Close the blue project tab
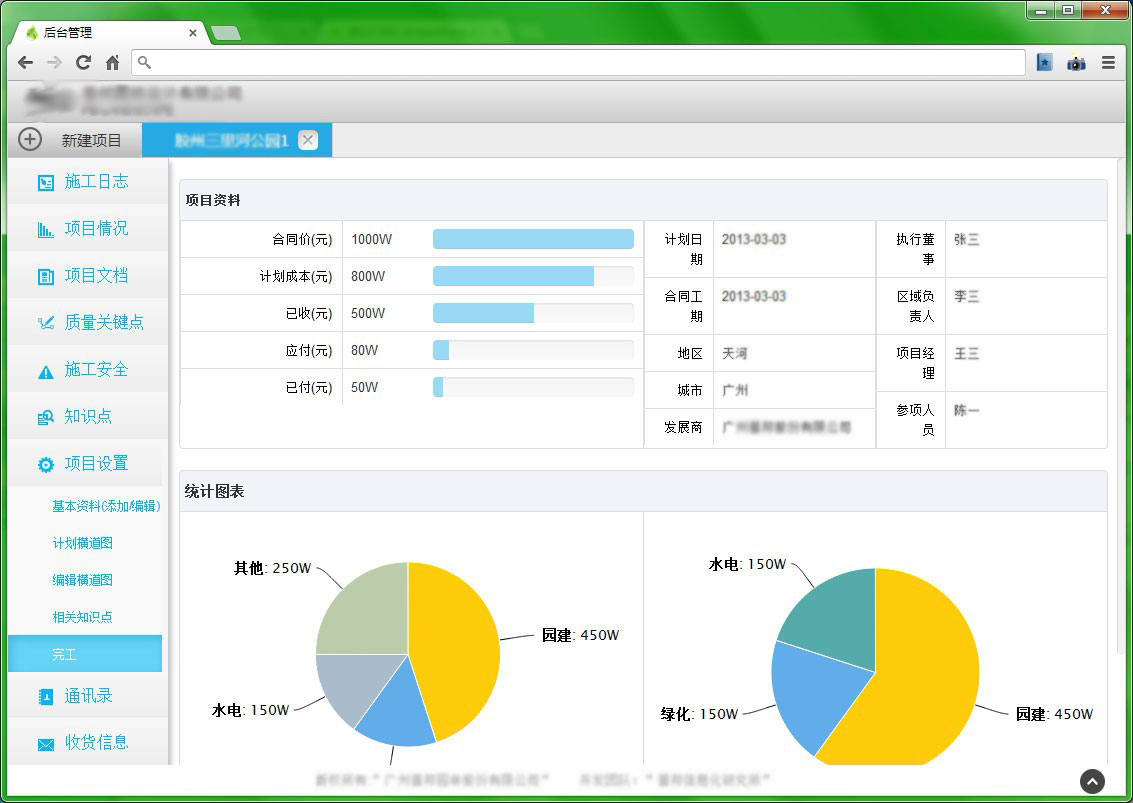The image size is (1133, 803). coord(308,140)
